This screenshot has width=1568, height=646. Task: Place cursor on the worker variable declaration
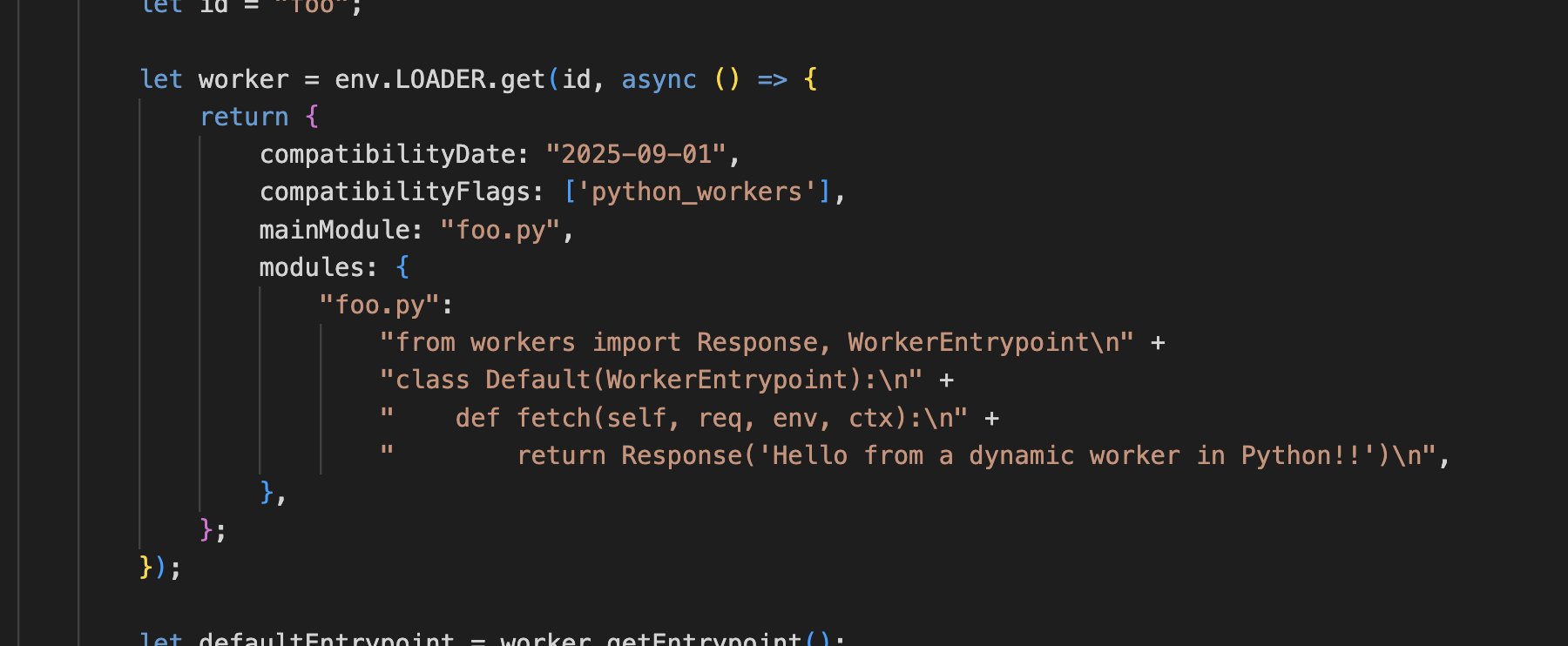243,79
